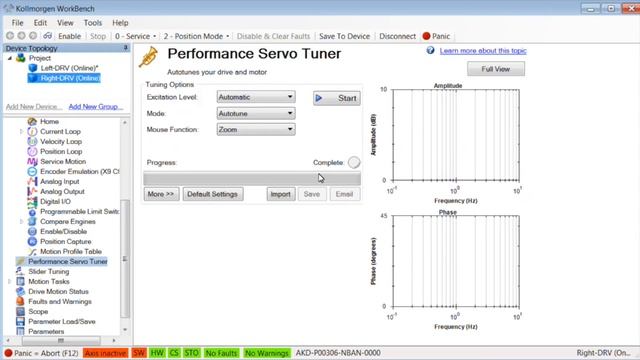Click the Current Loop icon
The height and width of the screenshot is (360, 640).
pos(32,131)
